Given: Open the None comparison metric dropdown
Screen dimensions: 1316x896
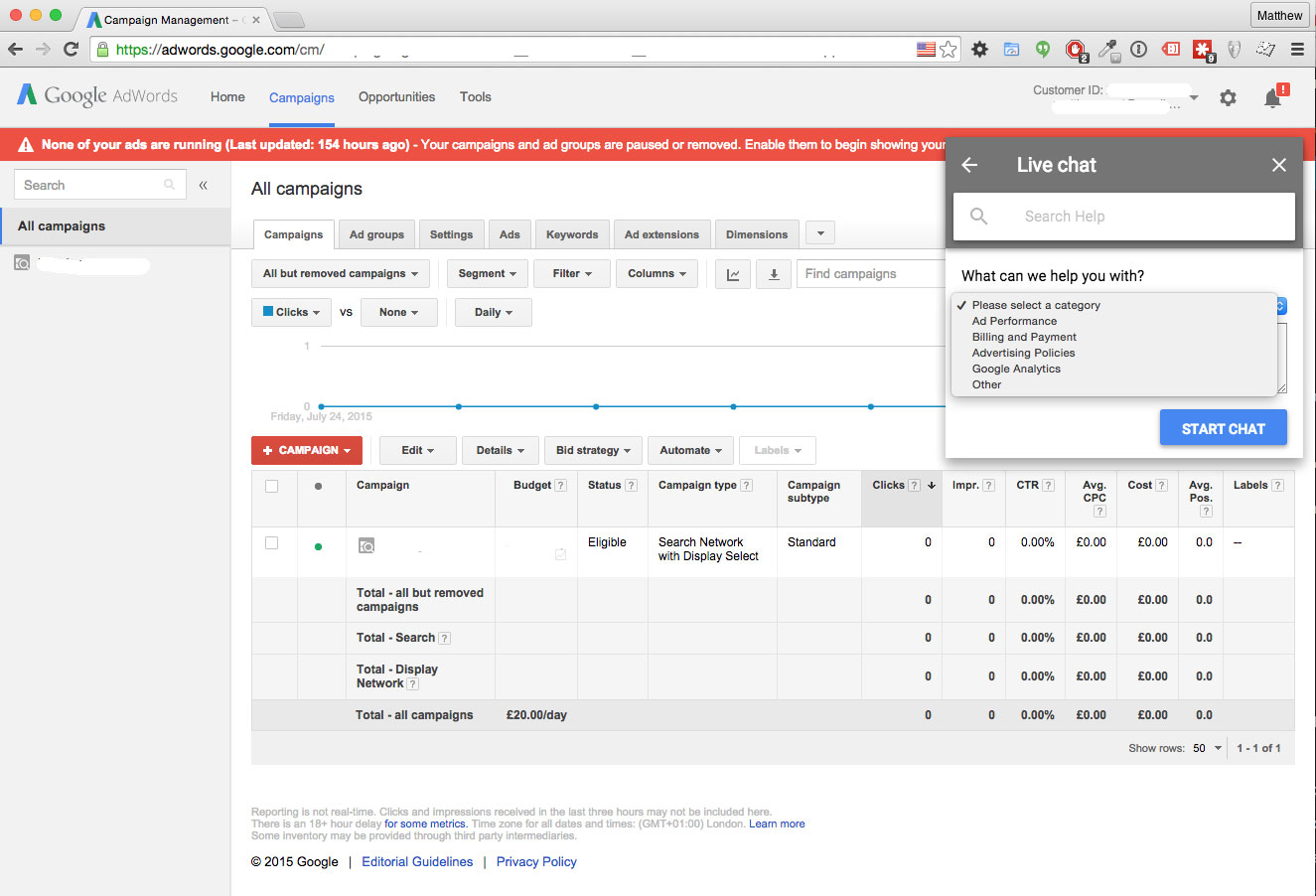Looking at the screenshot, I should (399, 312).
